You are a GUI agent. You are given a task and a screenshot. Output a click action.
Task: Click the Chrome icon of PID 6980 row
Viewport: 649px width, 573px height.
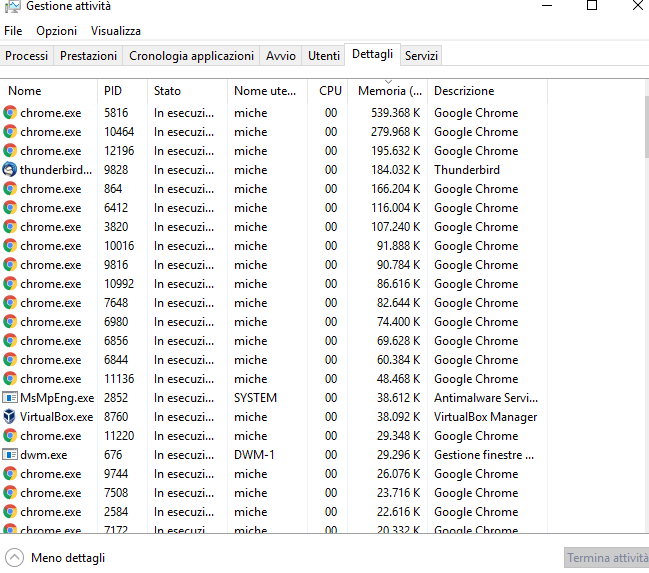10,322
